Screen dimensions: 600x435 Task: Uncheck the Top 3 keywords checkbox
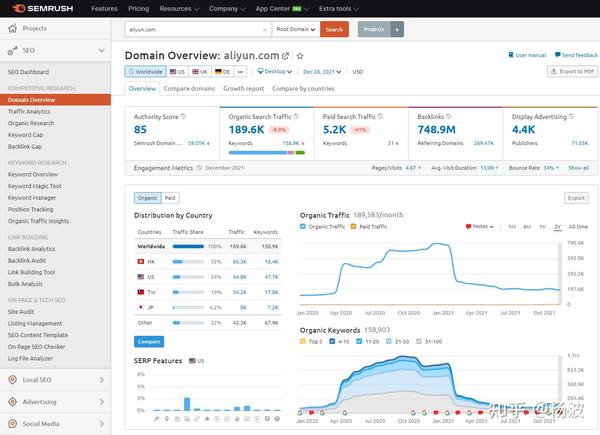click(303, 341)
